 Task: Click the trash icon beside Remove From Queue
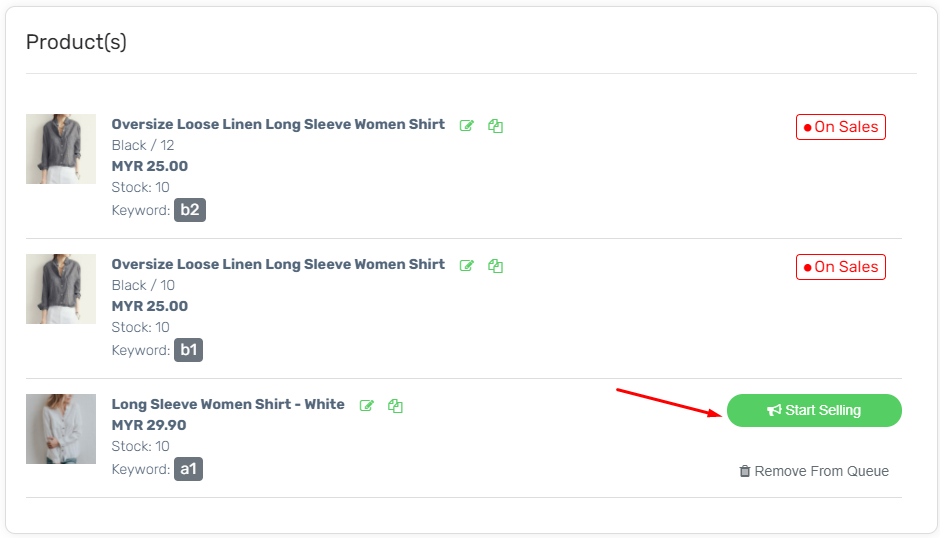pyautogui.click(x=744, y=471)
